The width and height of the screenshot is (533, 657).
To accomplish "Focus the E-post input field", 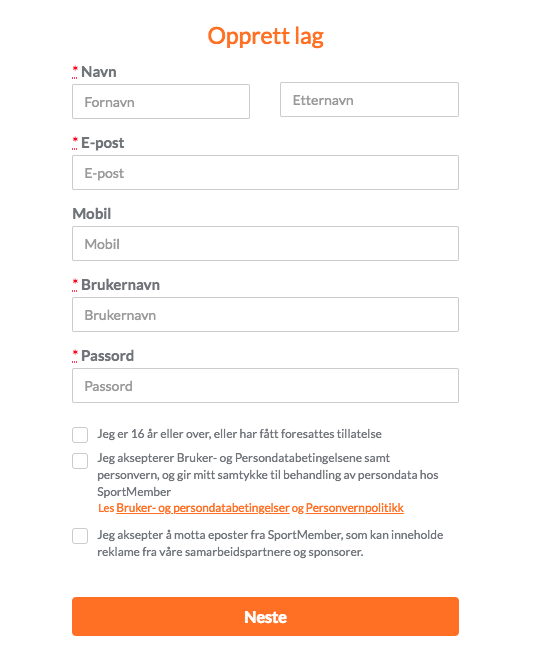I will click(x=265, y=173).
